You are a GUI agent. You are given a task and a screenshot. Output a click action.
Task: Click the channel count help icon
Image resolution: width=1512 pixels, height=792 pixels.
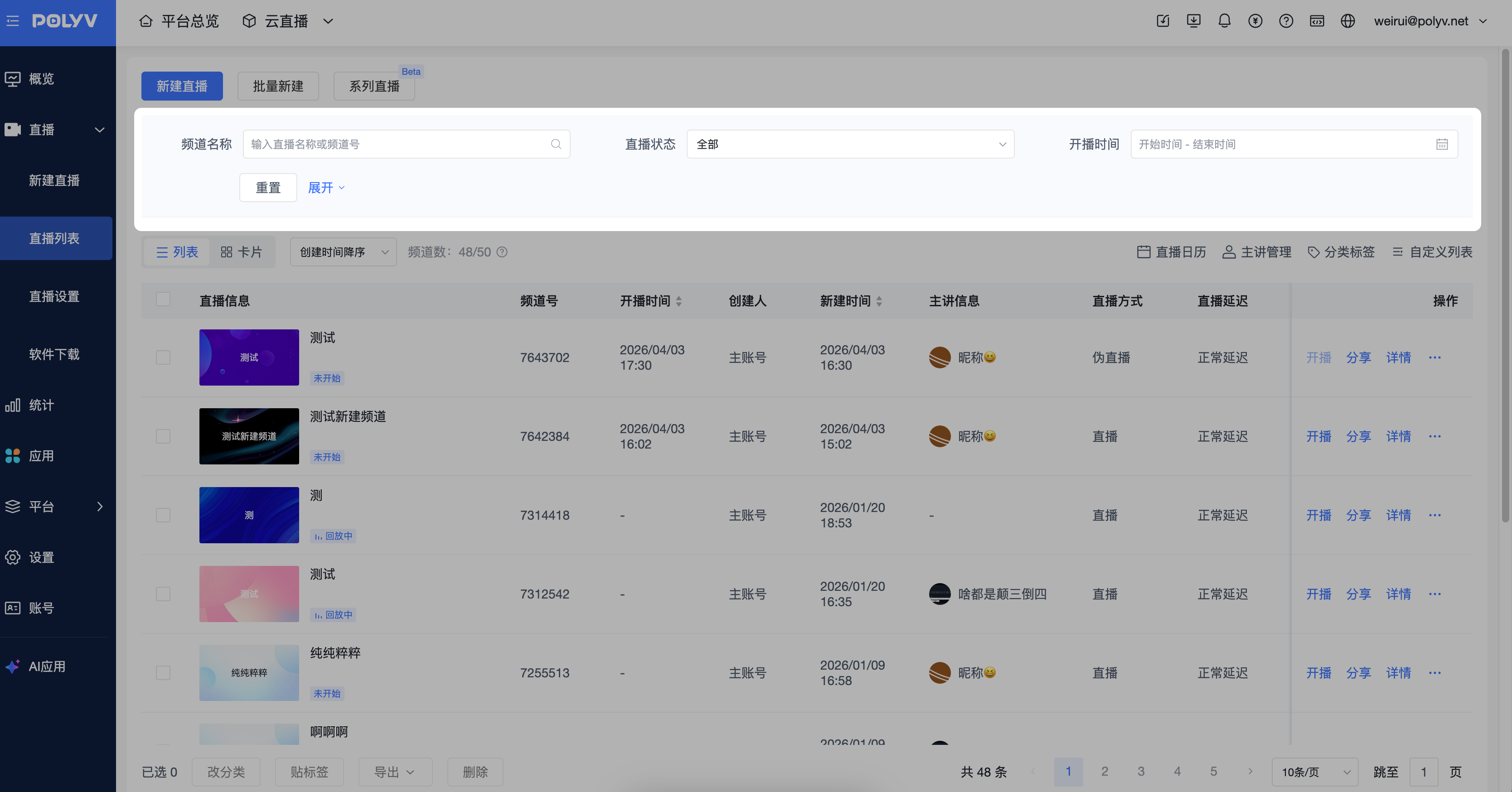[502, 252]
